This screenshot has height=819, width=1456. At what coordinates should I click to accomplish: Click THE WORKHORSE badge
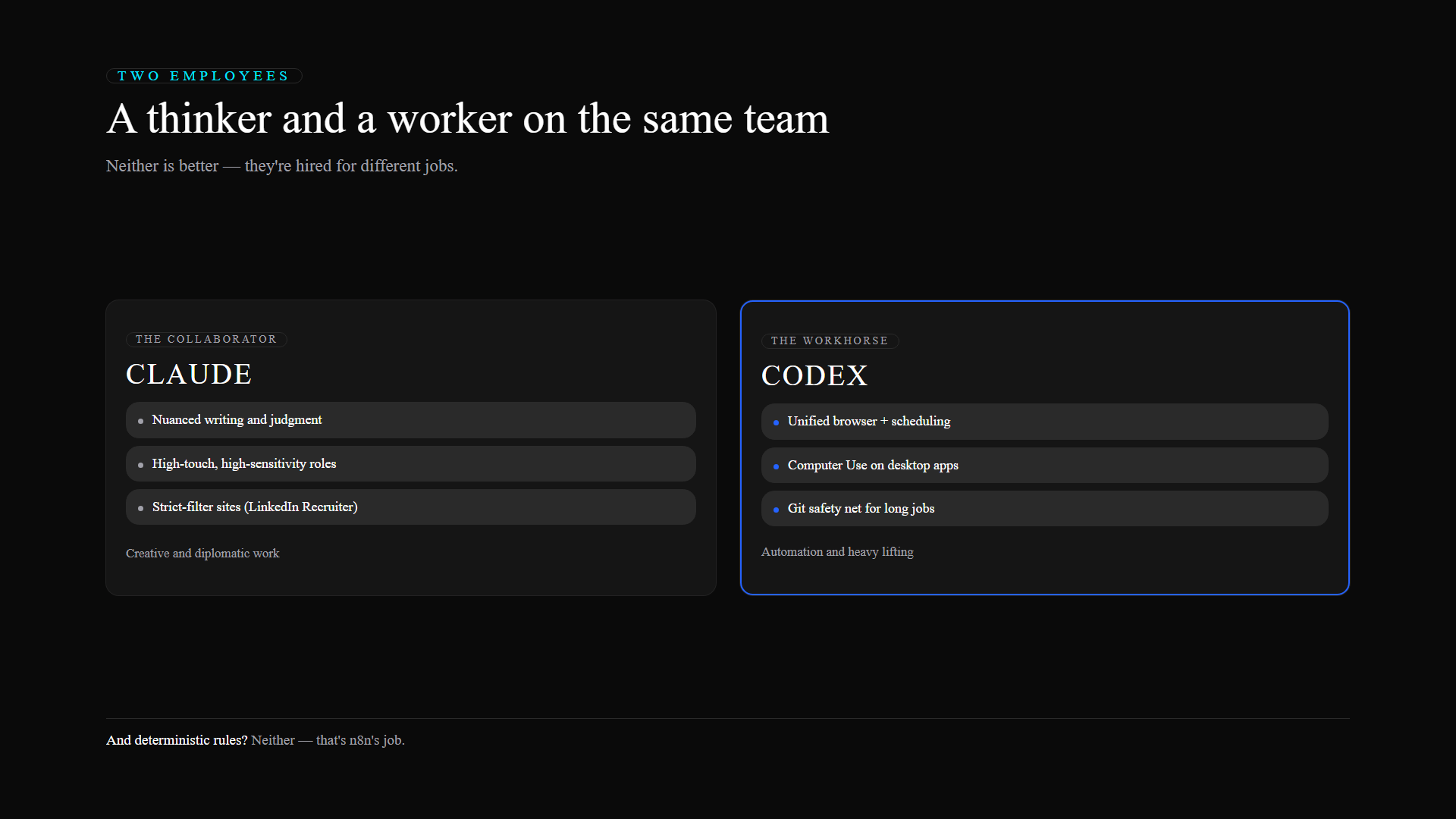tap(830, 341)
